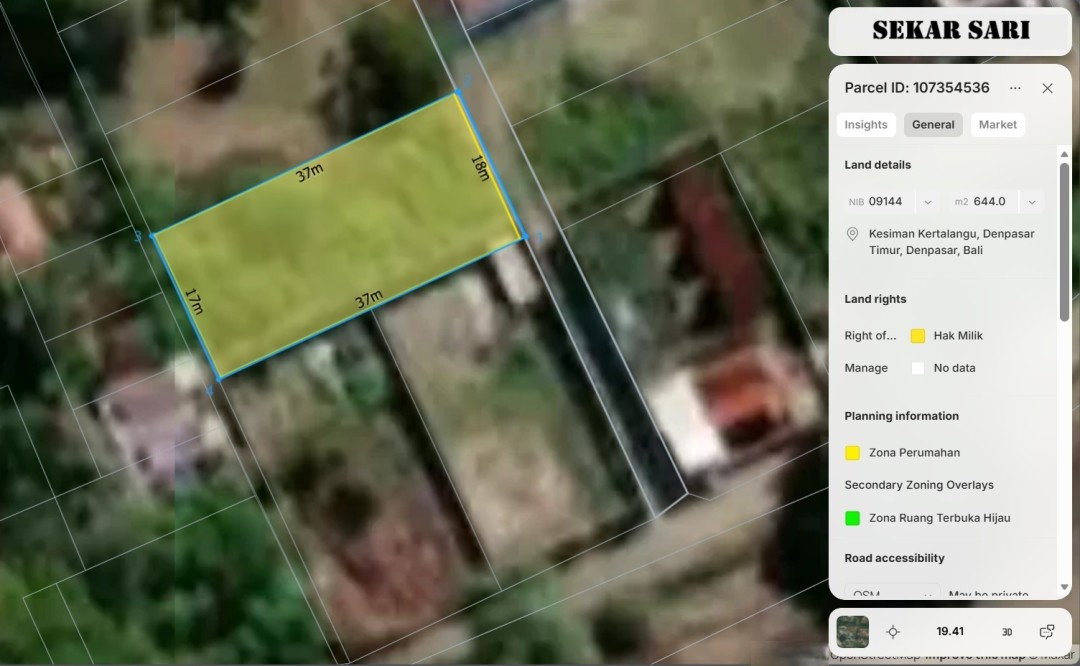
Task: Click the yellow Hak Milik swatch
Action: [918, 336]
